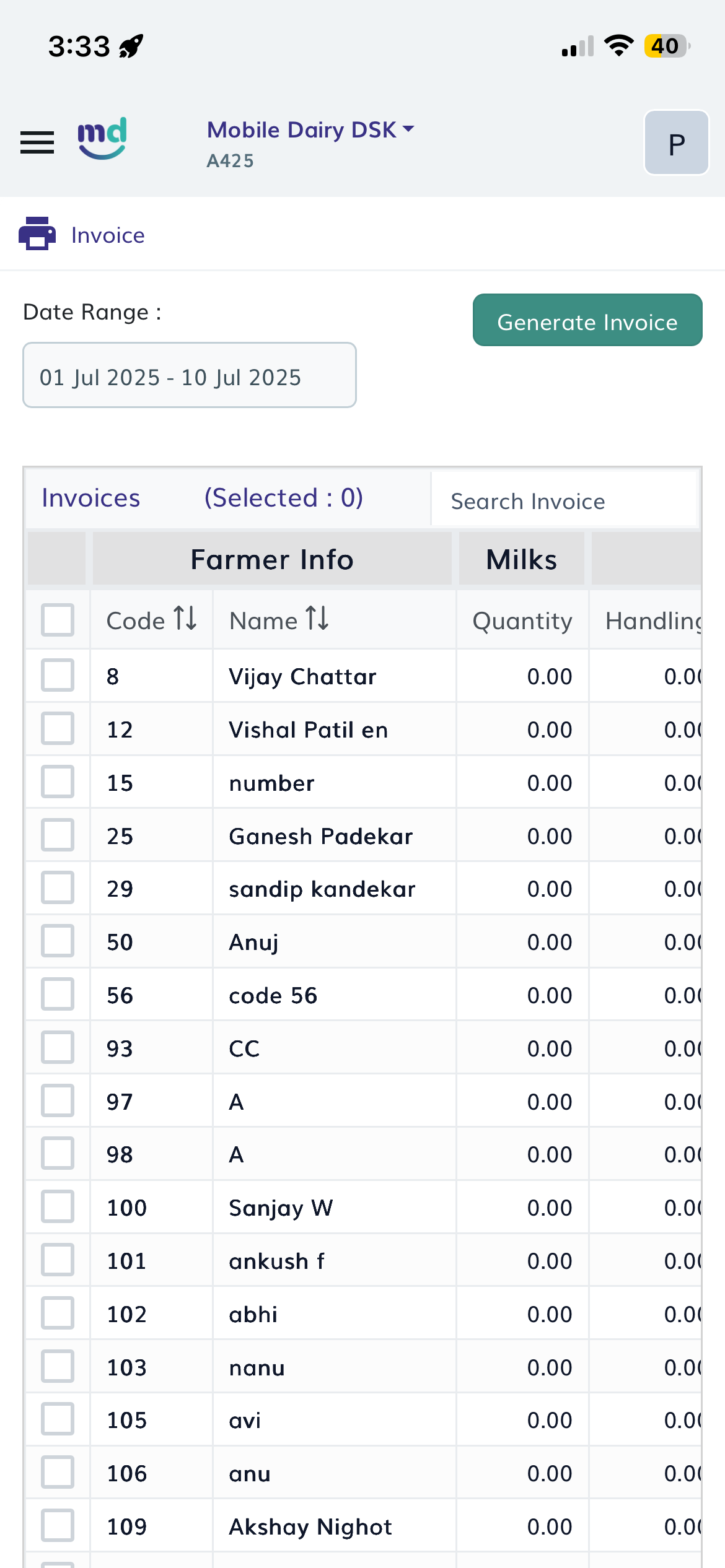Check the anu row checkbox
Screen dimensions: 725x1568
[x=58, y=1472]
